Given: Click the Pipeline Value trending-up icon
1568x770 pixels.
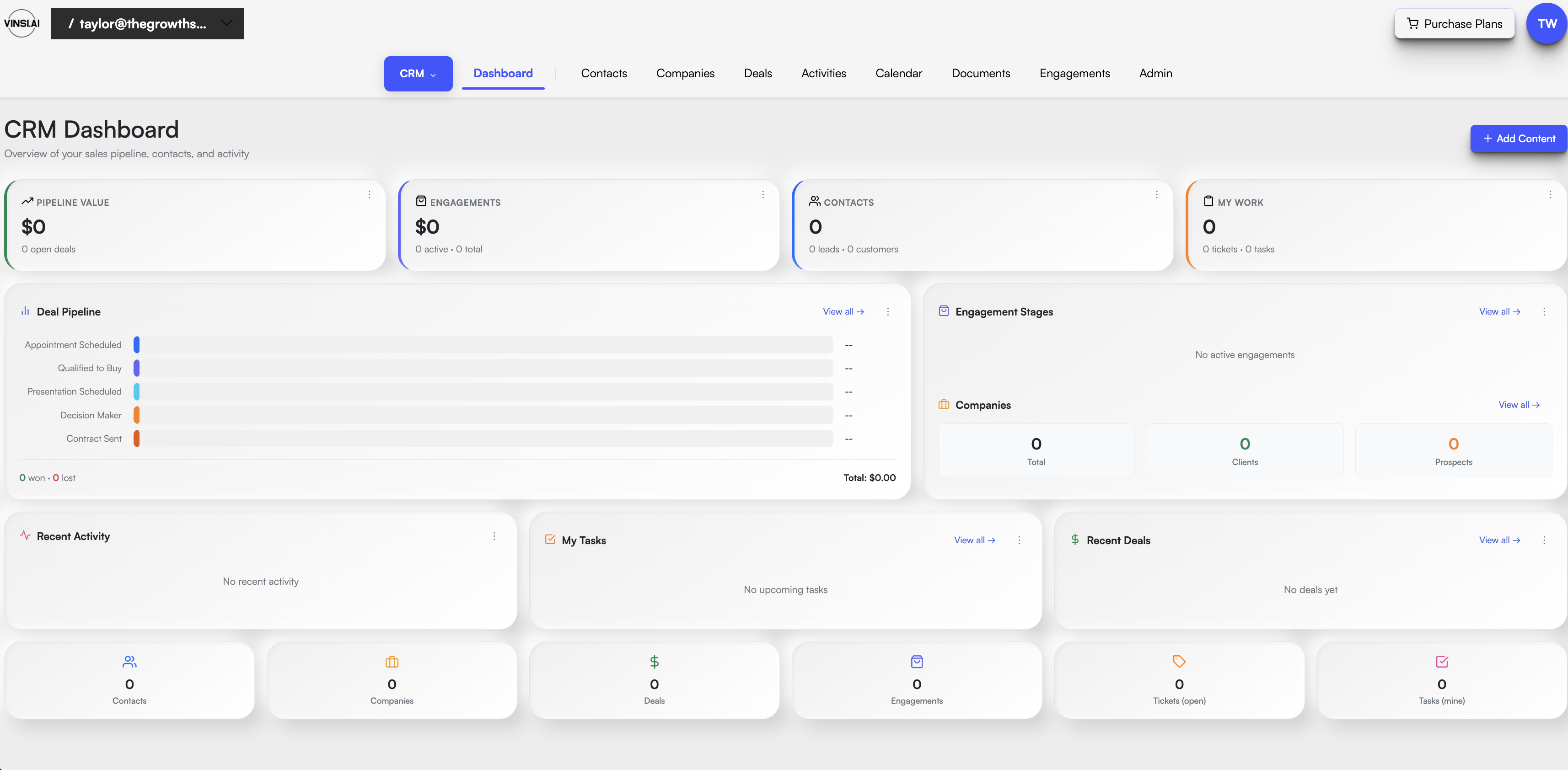Looking at the screenshot, I should tap(27, 201).
